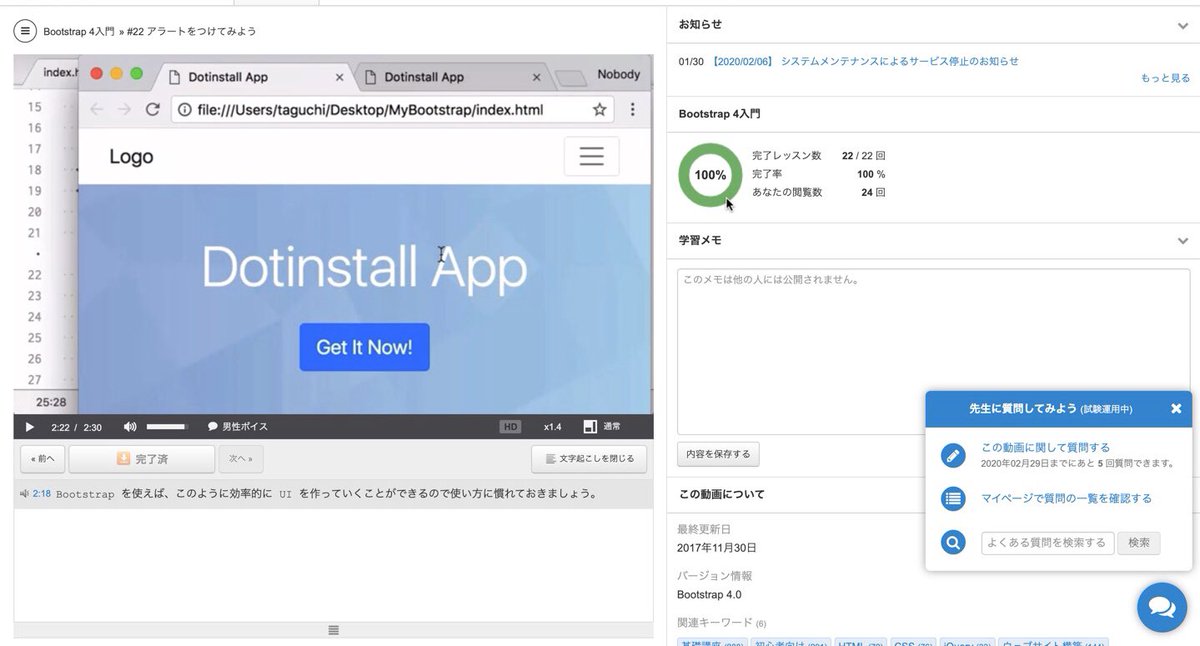Collapse the 学習メモ section chevron
The image size is (1200, 646).
pyautogui.click(x=1183, y=241)
